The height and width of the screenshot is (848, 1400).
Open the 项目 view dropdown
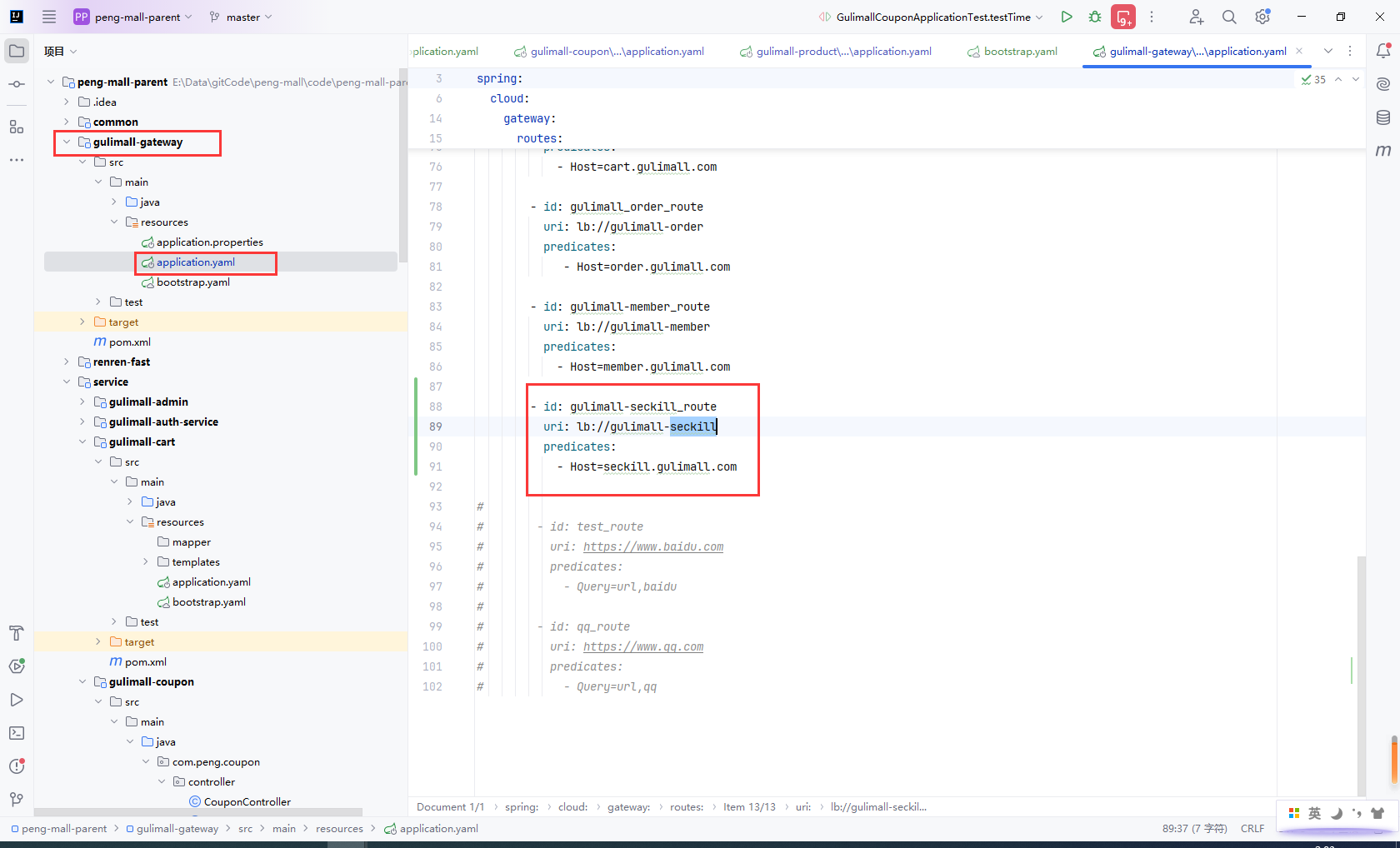click(60, 51)
